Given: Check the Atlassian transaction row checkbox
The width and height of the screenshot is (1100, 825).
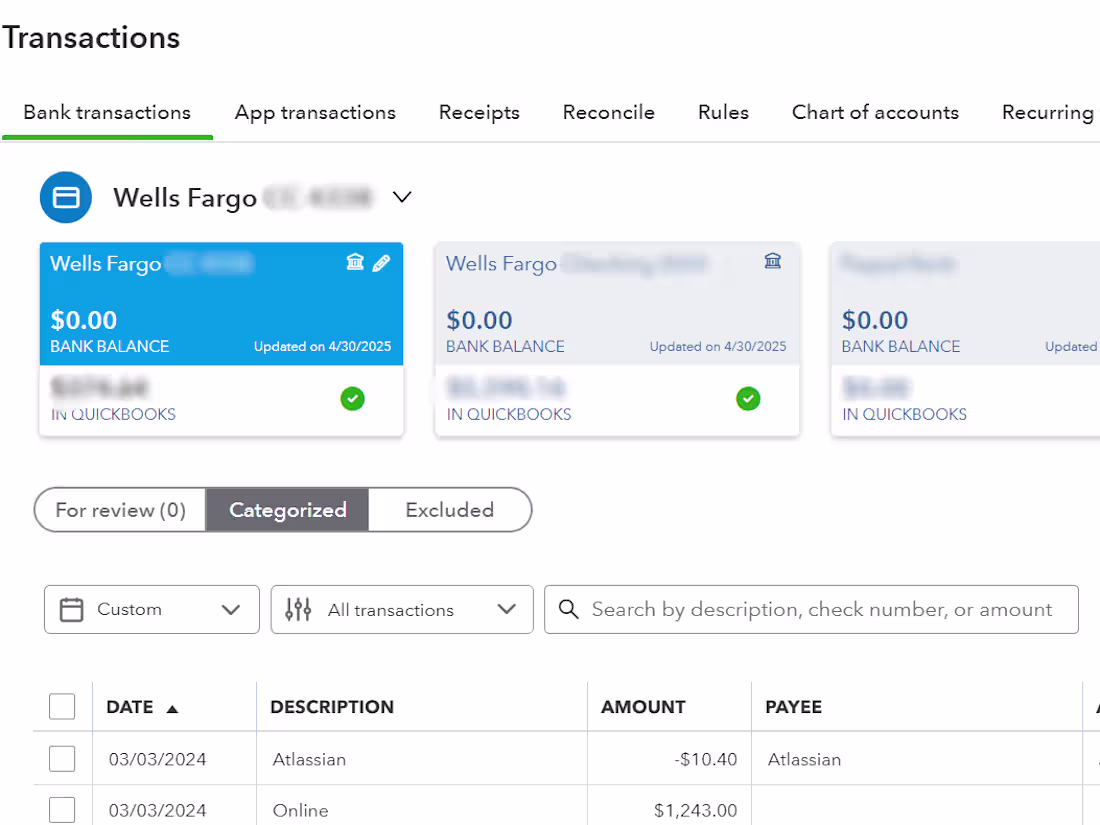Looking at the screenshot, I should [x=62, y=759].
